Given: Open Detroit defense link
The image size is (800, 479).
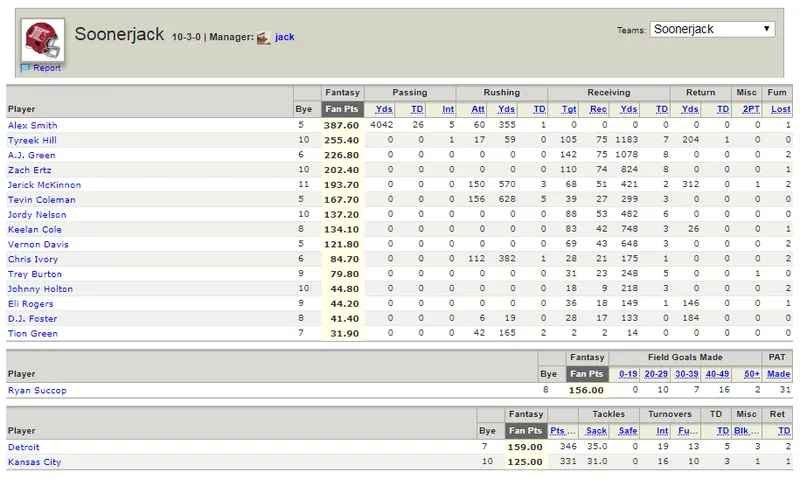Looking at the screenshot, I should click(x=23, y=447).
